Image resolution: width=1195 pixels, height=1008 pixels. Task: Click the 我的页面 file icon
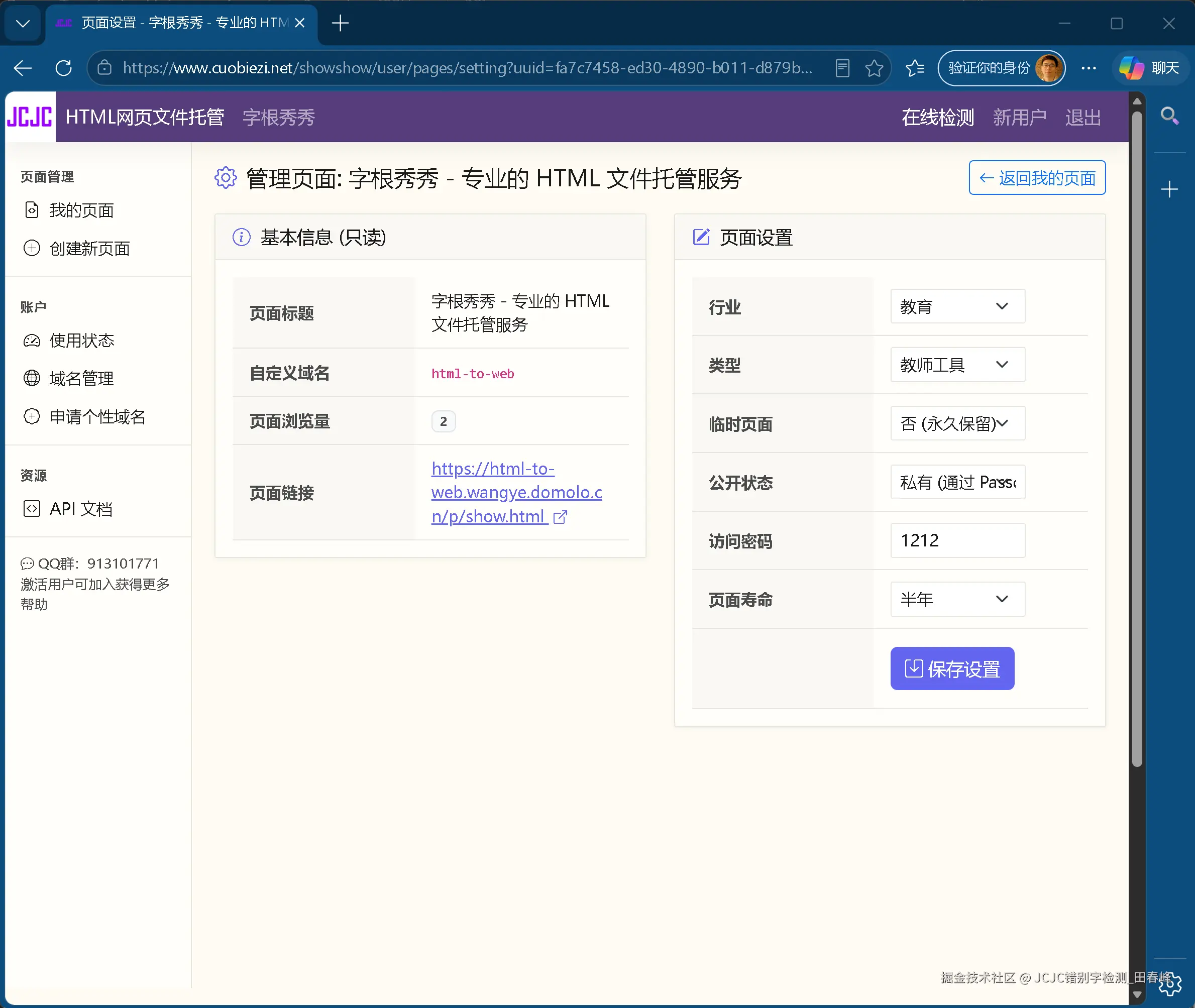(x=32, y=210)
